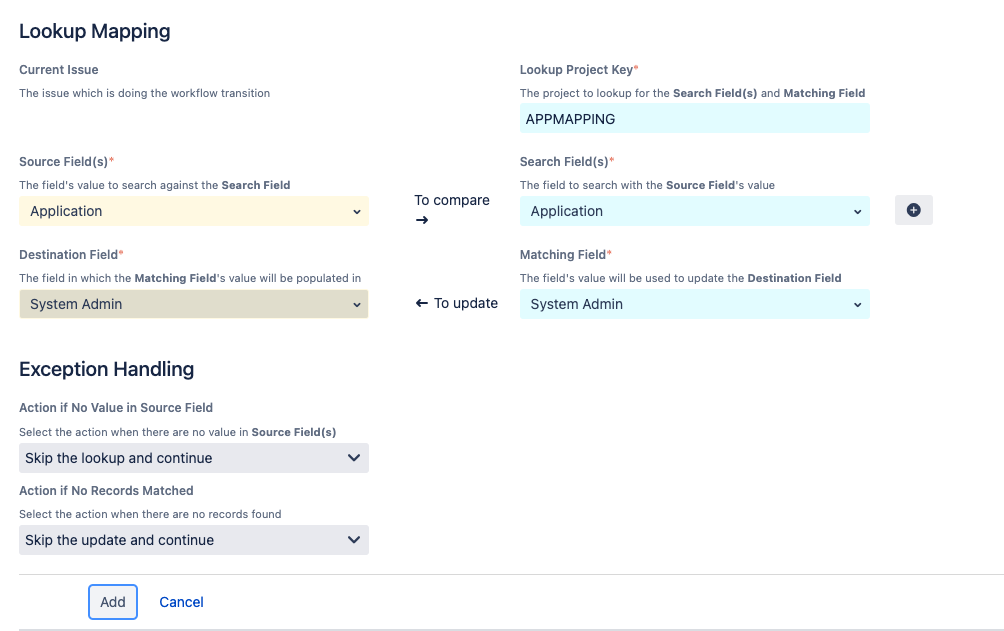Open the Destination Field dropdown
Image resolution: width=1004 pixels, height=631 pixels.
coord(193,303)
